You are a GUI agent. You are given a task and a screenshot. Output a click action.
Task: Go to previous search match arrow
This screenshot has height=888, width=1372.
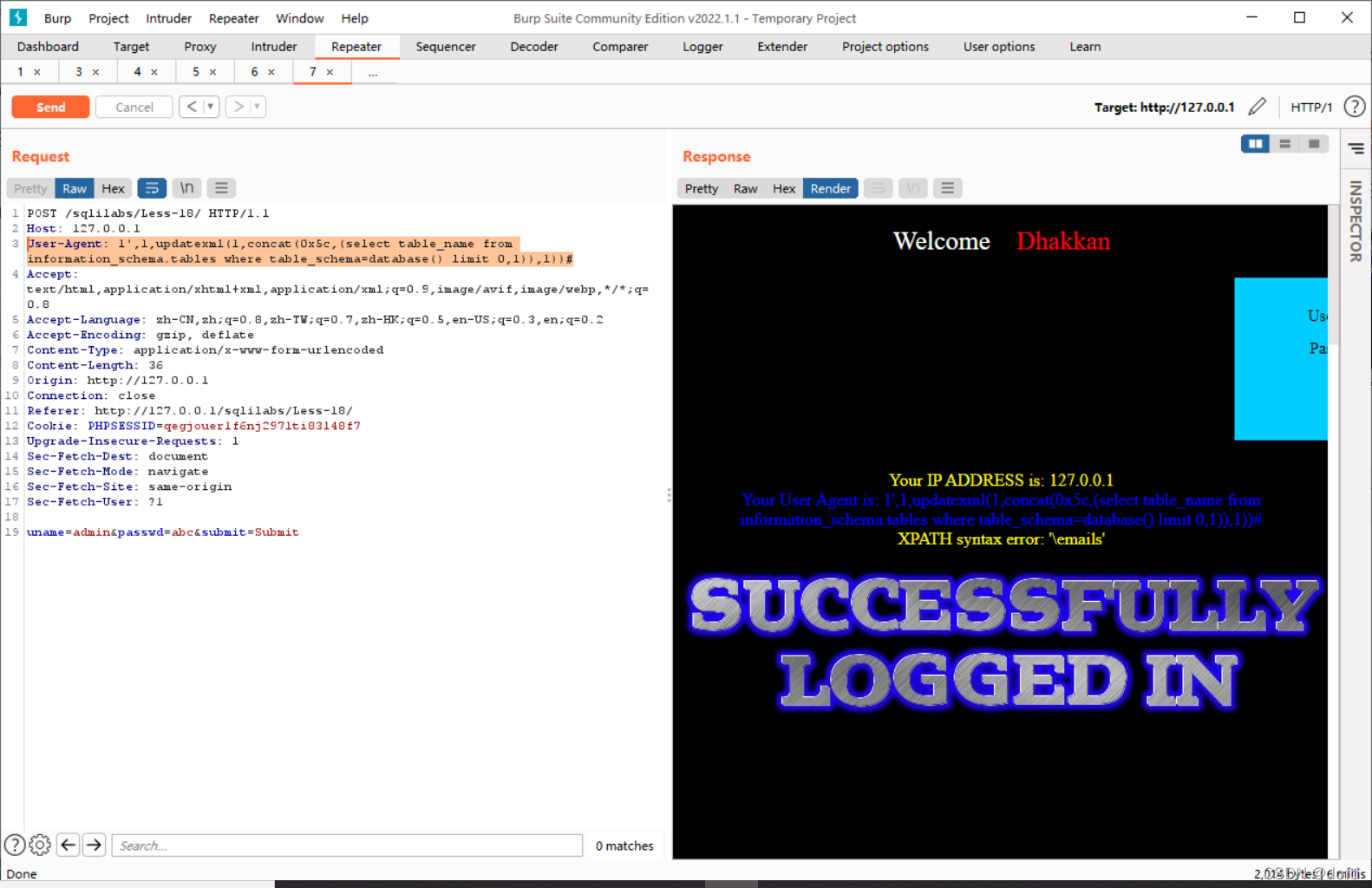coord(69,845)
